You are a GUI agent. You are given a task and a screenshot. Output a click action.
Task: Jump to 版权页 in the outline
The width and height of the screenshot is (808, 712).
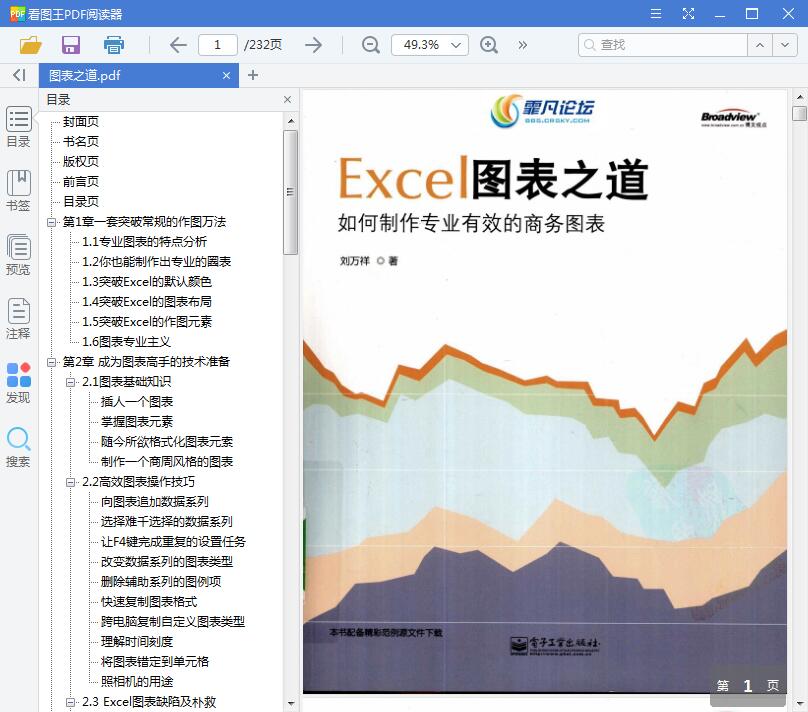tap(80, 162)
